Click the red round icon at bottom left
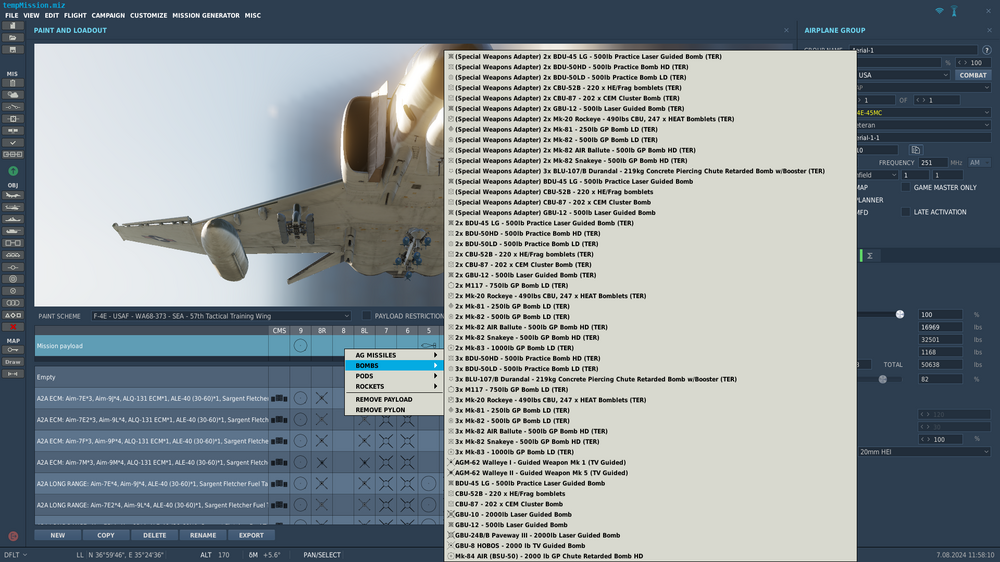Viewport: 1000px width, 562px height. point(13,536)
